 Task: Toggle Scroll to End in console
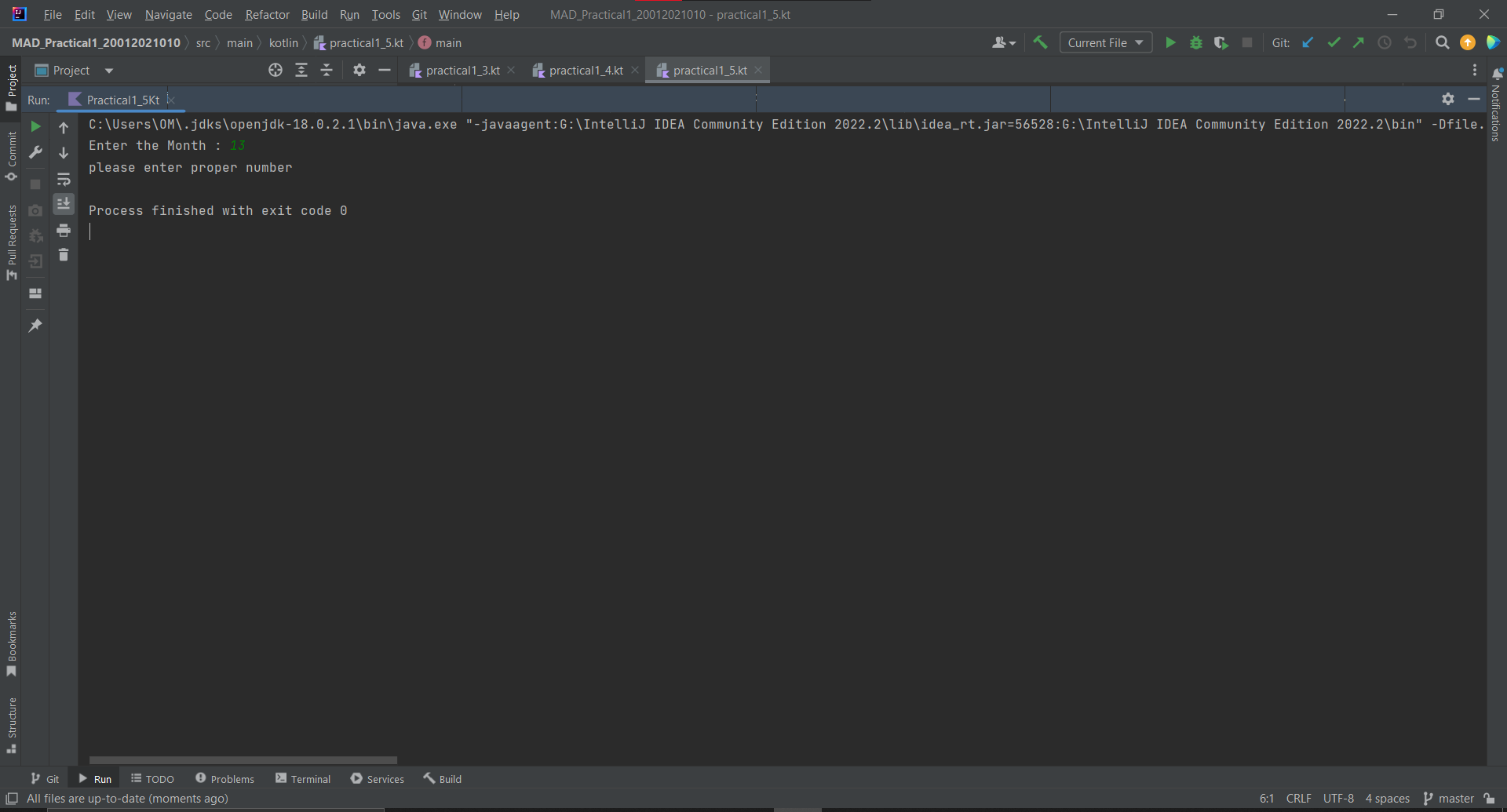pos(64,204)
